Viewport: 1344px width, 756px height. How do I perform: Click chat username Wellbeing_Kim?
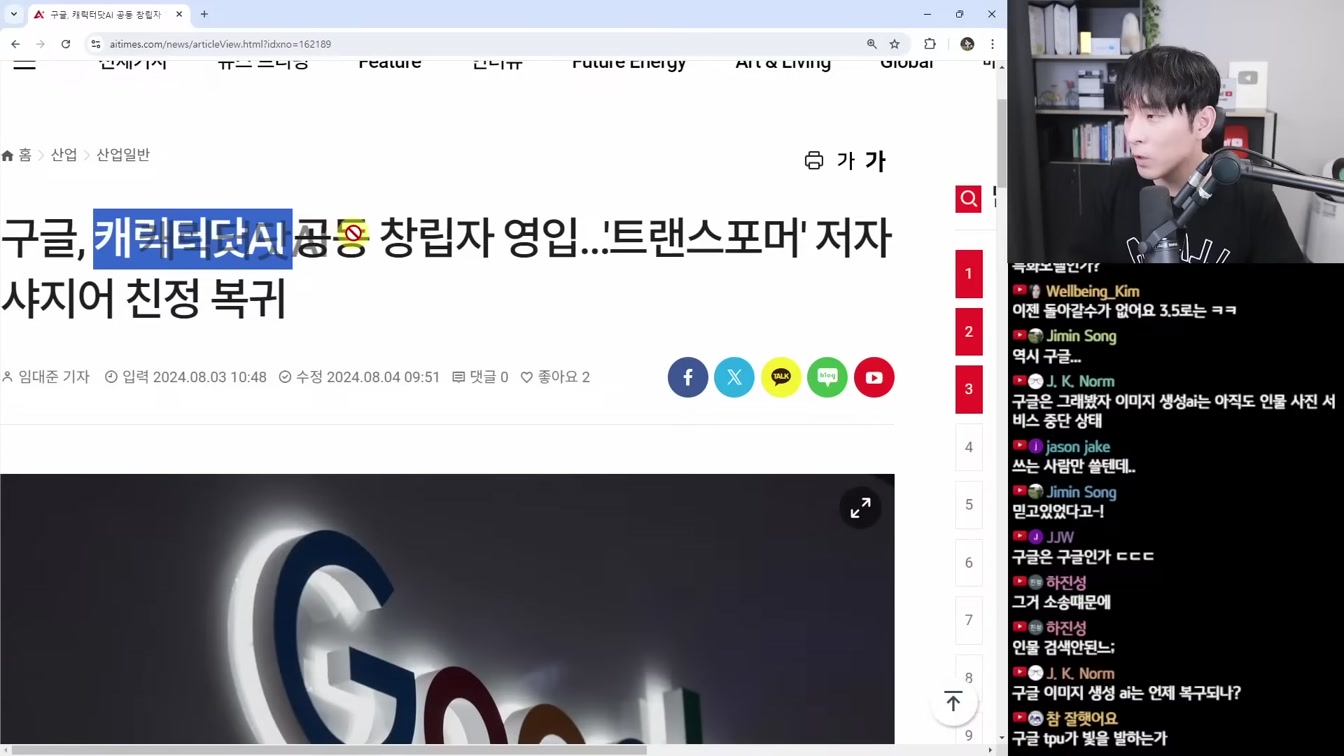tap(1093, 291)
